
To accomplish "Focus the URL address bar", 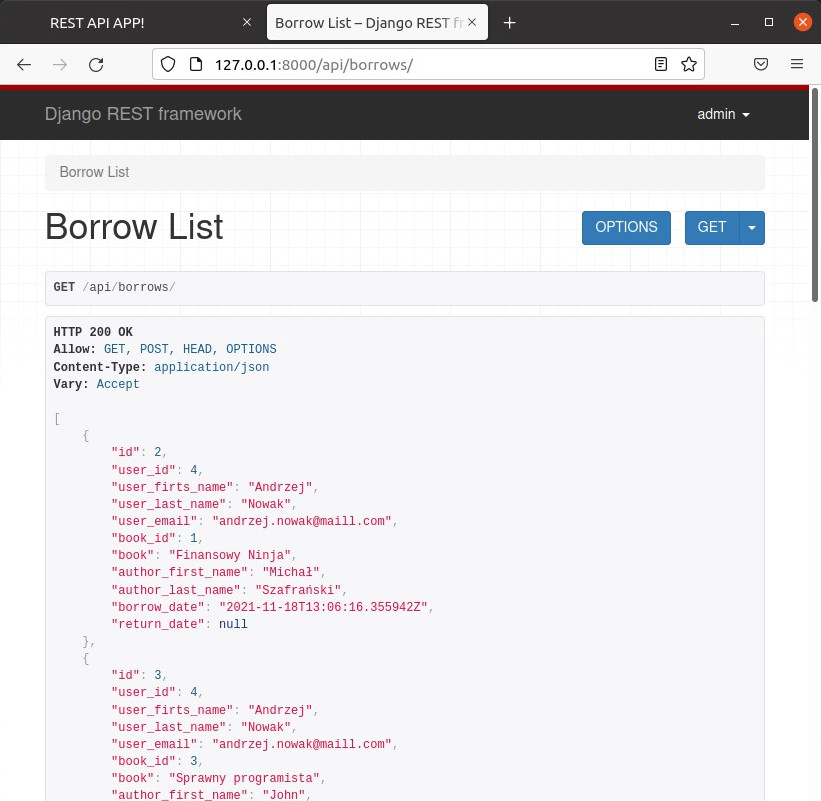I will tap(420, 64).
